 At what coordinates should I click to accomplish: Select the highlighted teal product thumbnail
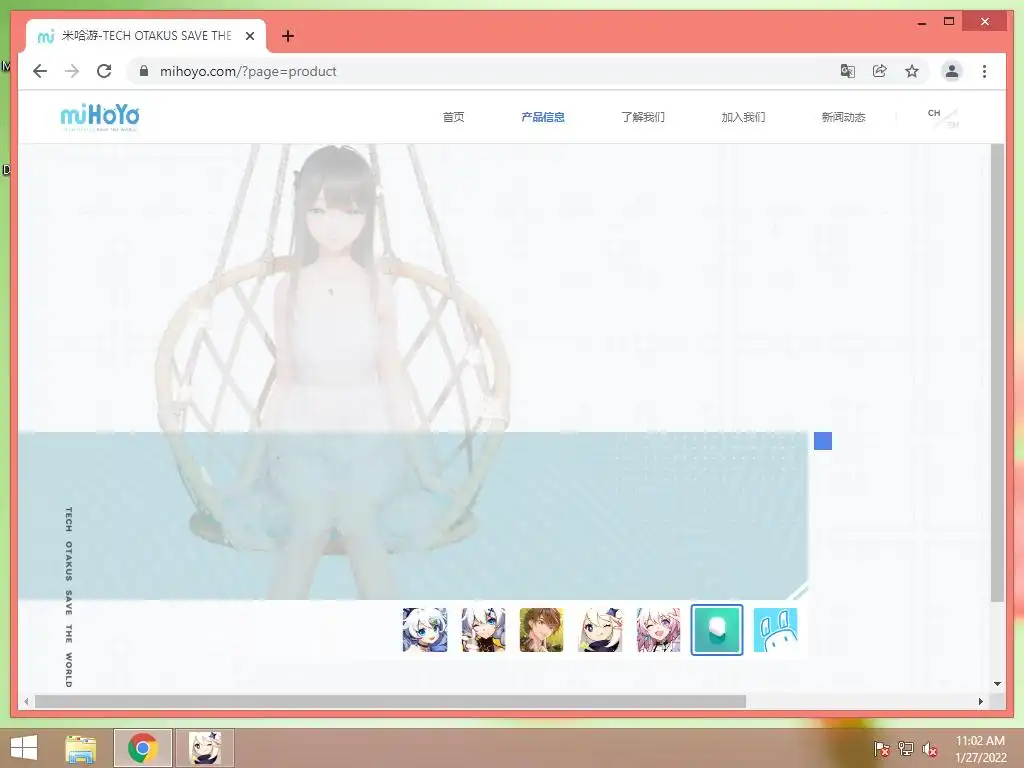717,630
